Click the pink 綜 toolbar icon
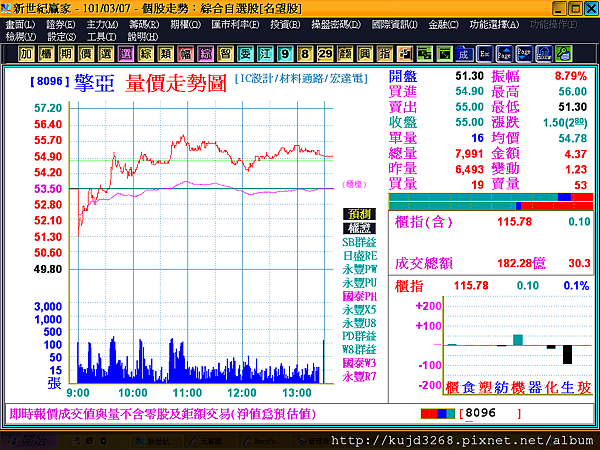The height and width of the screenshot is (450, 600). click(x=205, y=54)
